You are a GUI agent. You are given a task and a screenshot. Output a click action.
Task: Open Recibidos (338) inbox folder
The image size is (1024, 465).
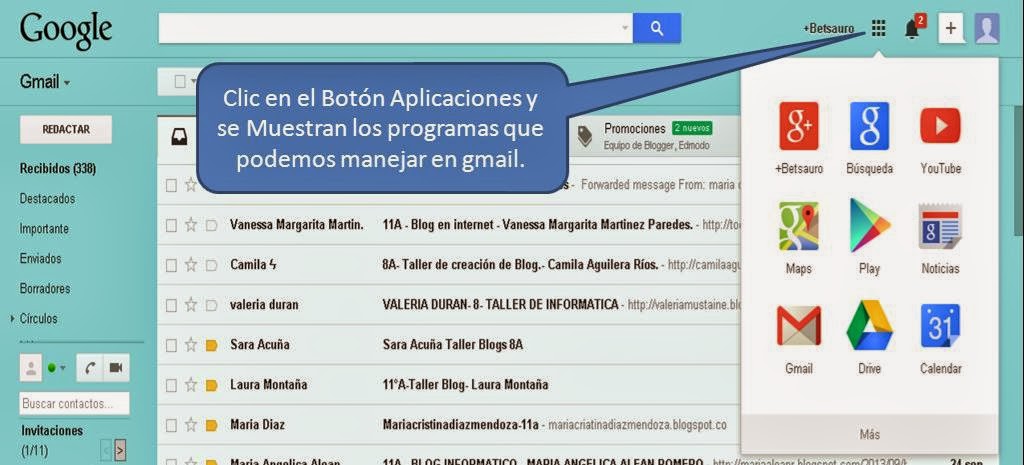pyautogui.click(x=58, y=168)
